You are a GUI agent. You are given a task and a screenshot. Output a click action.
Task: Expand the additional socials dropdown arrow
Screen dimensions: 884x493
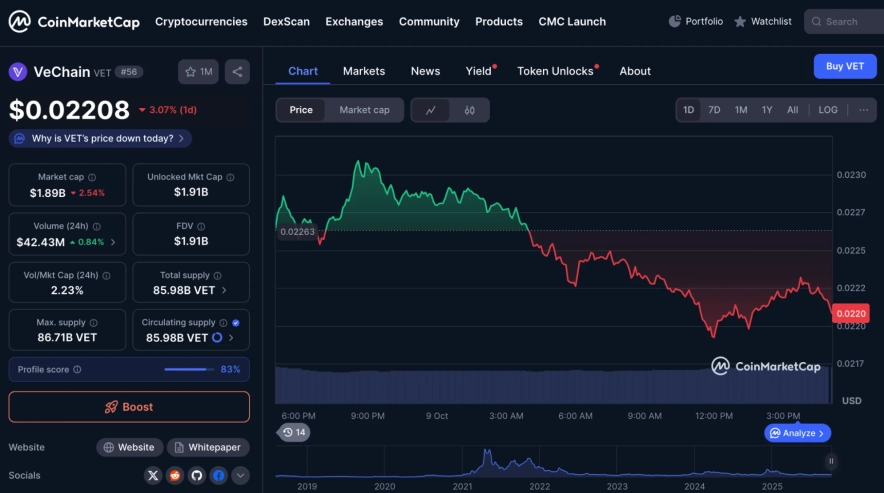click(240, 475)
